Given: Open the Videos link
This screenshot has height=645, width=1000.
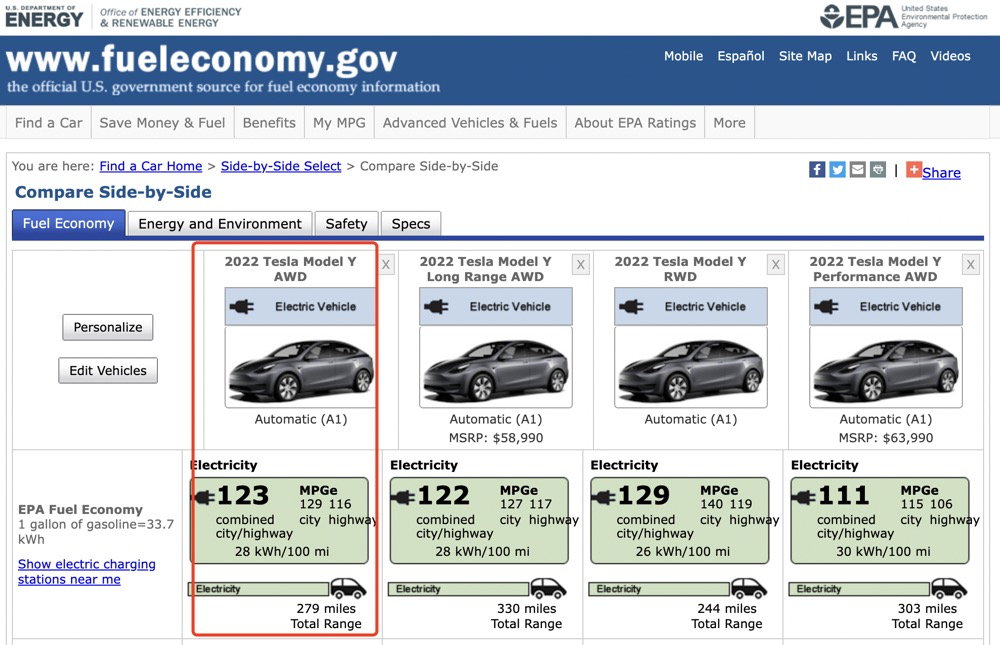Looking at the screenshot, I should click(950, 56).
